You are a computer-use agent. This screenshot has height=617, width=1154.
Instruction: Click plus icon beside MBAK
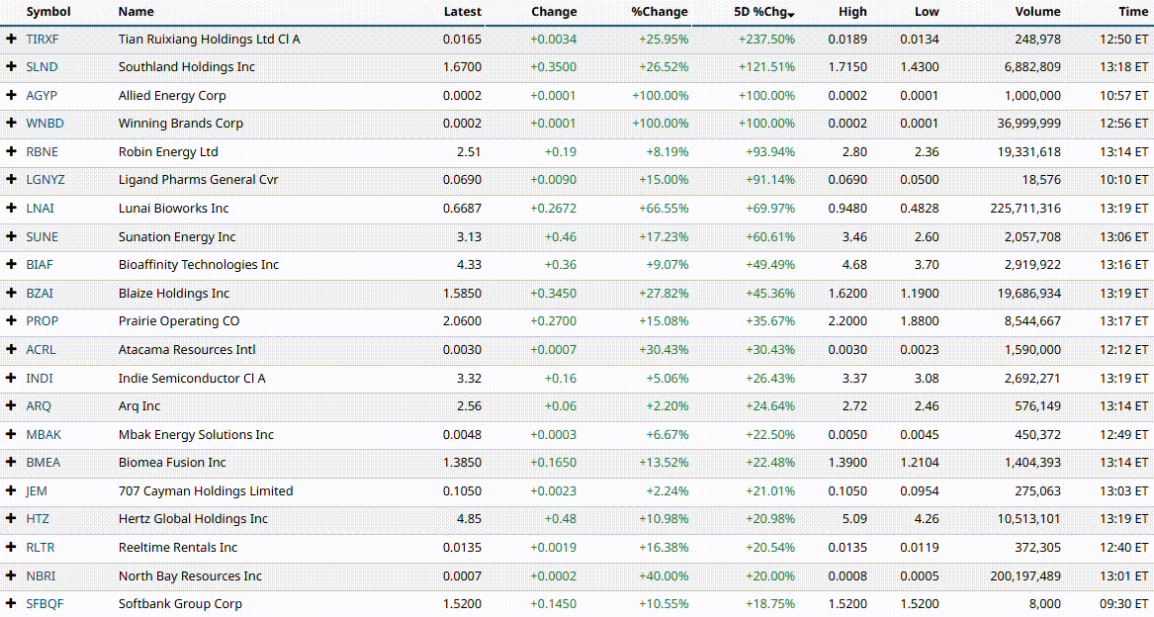point(11,434)
